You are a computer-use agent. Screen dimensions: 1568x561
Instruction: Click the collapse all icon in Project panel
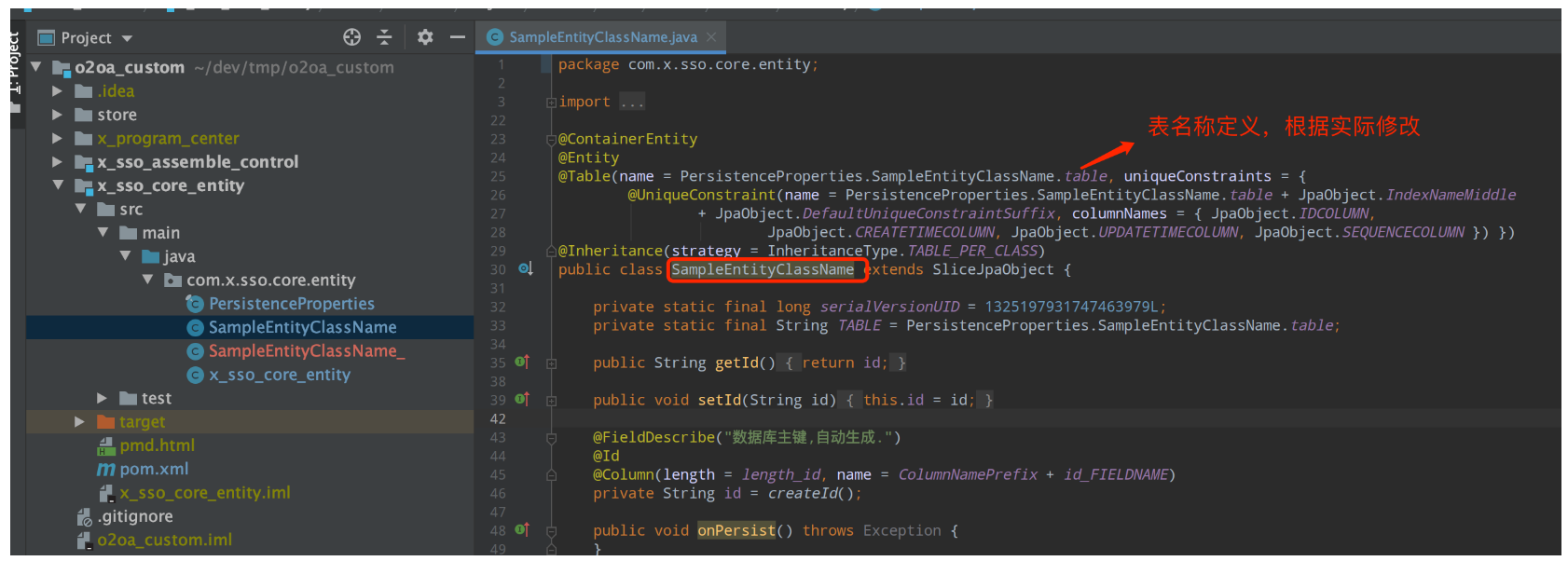384,37
